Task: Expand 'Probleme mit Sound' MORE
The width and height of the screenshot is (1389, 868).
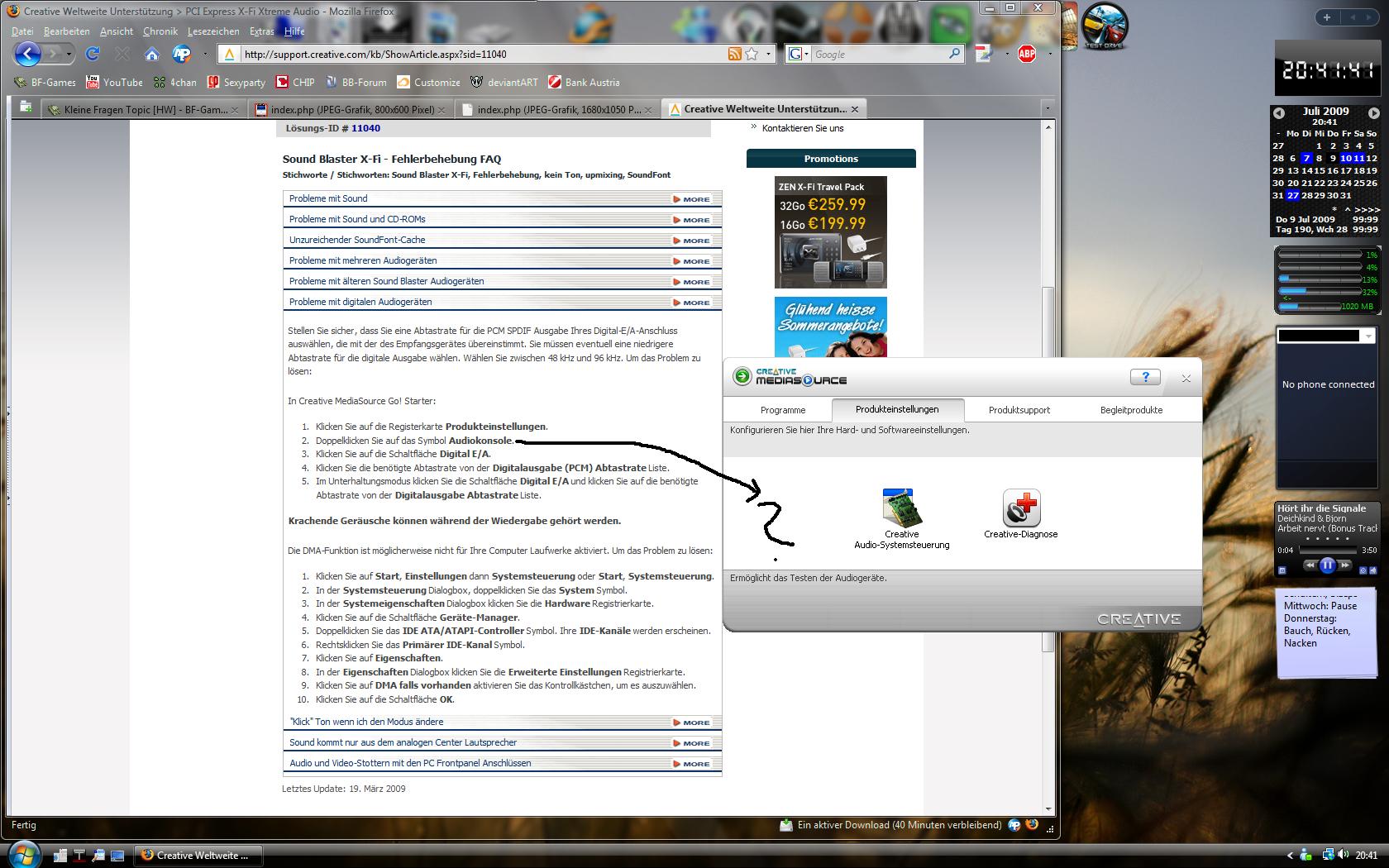Action: [691, 199]
